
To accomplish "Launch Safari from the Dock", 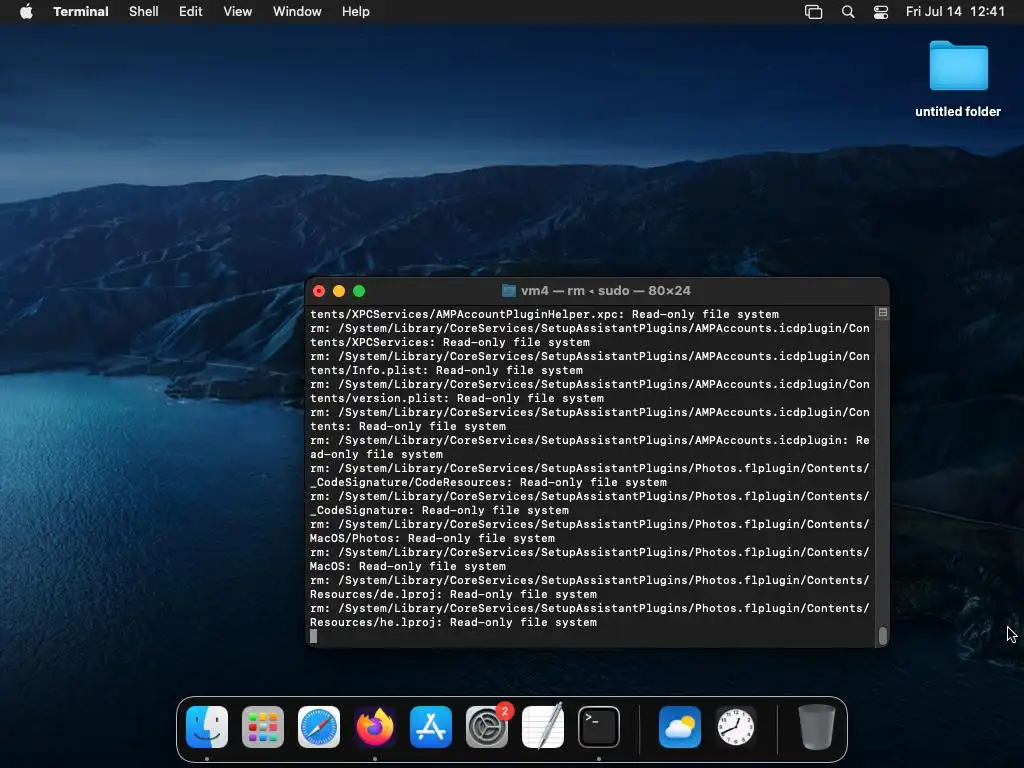I will click(x=319, y=727).
